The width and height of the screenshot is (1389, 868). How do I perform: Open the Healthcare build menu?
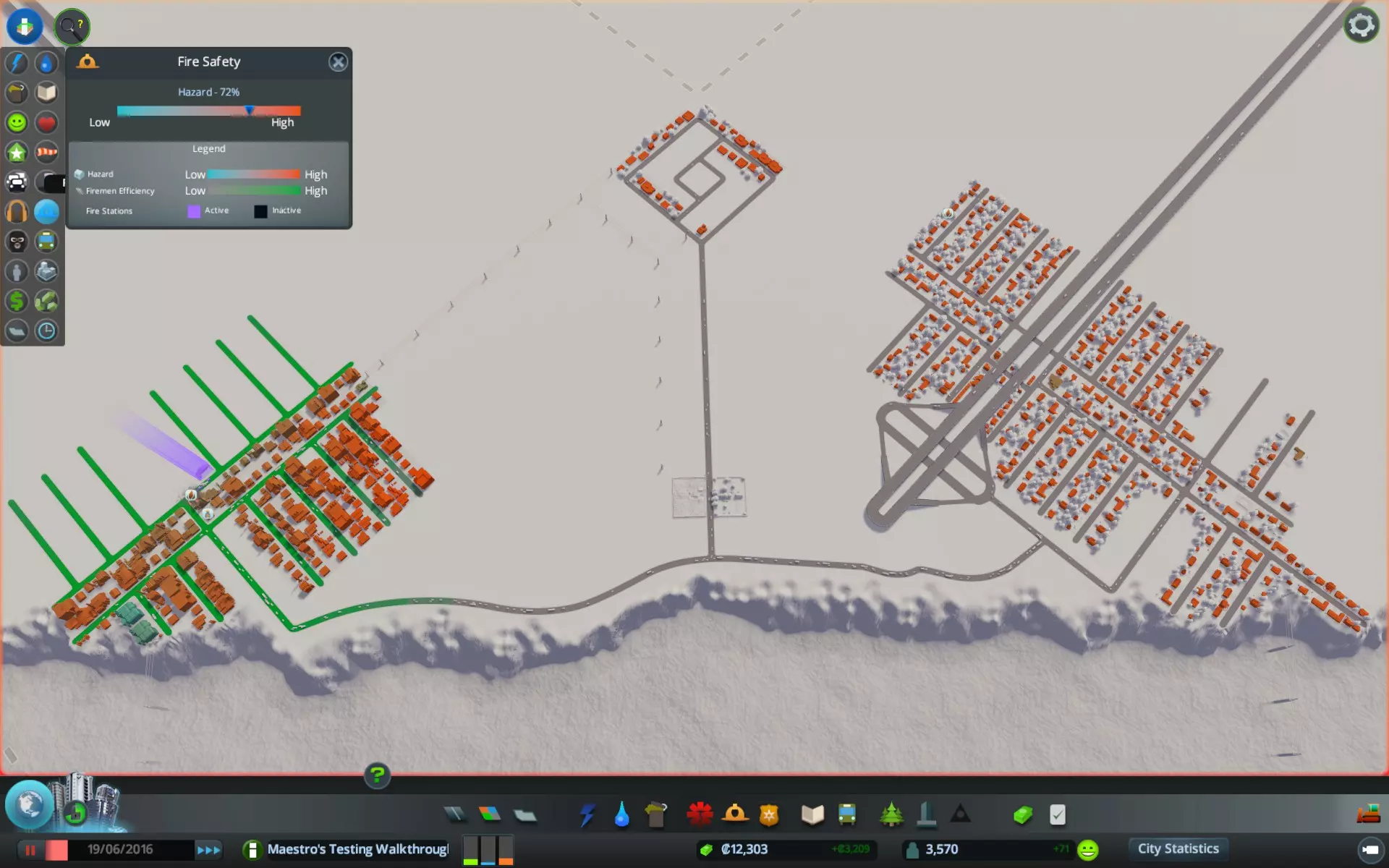tap(700, 814)
